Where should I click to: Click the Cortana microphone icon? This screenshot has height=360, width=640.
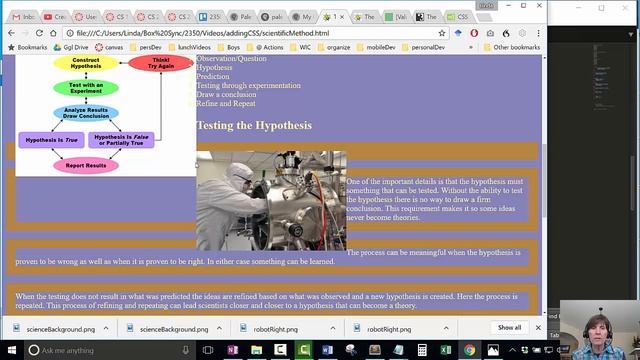point(185,350)
